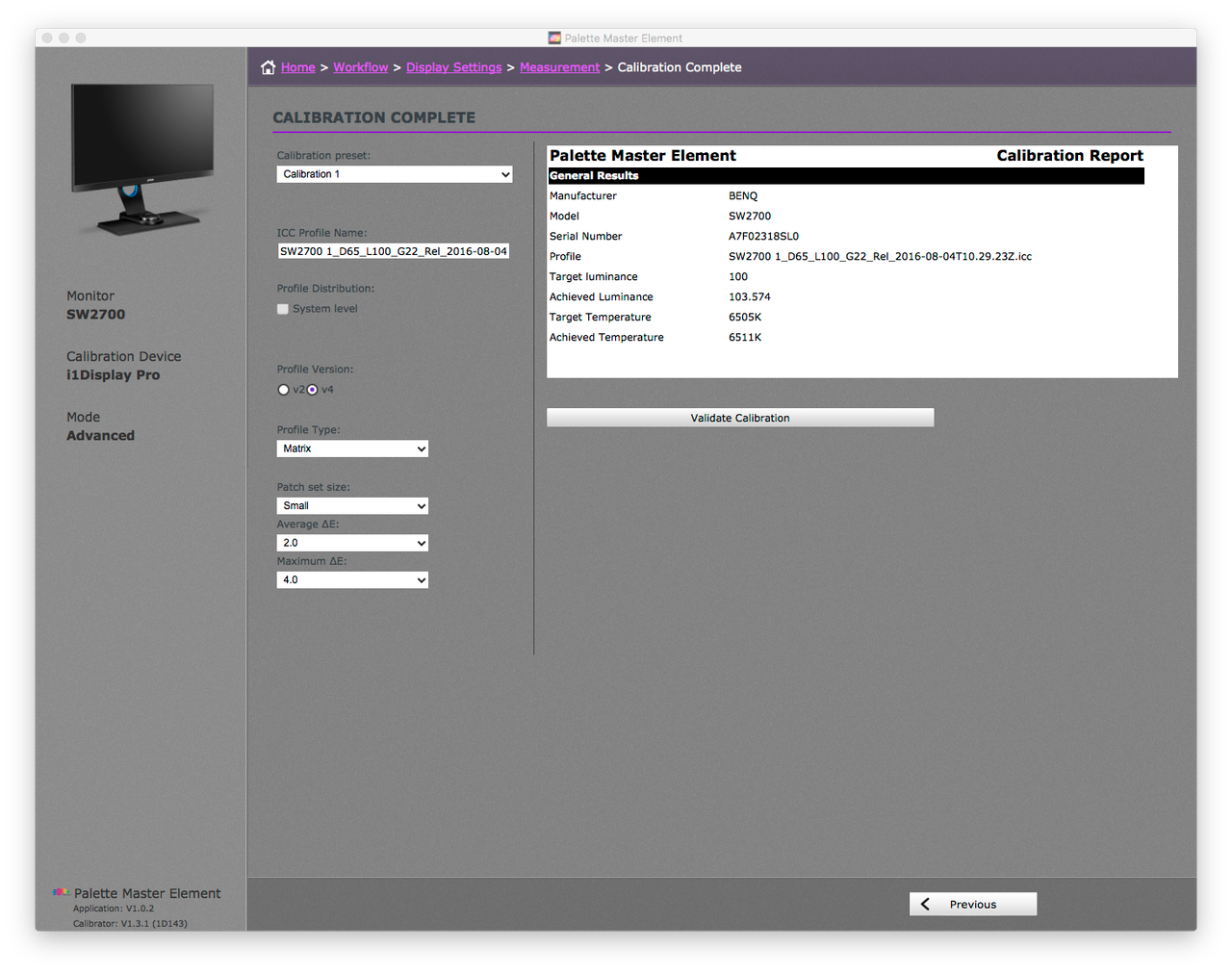Go to the Workflow breadcrumb link

click(361, 67)
